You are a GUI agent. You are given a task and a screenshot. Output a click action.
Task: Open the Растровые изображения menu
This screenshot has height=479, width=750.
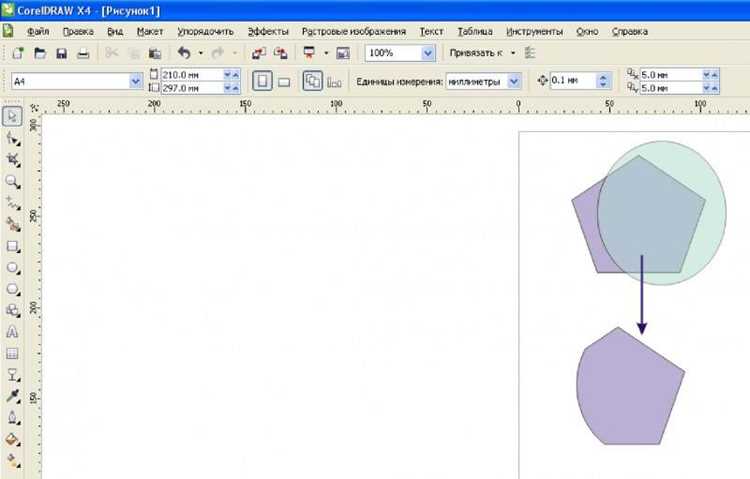coord(353,32)
